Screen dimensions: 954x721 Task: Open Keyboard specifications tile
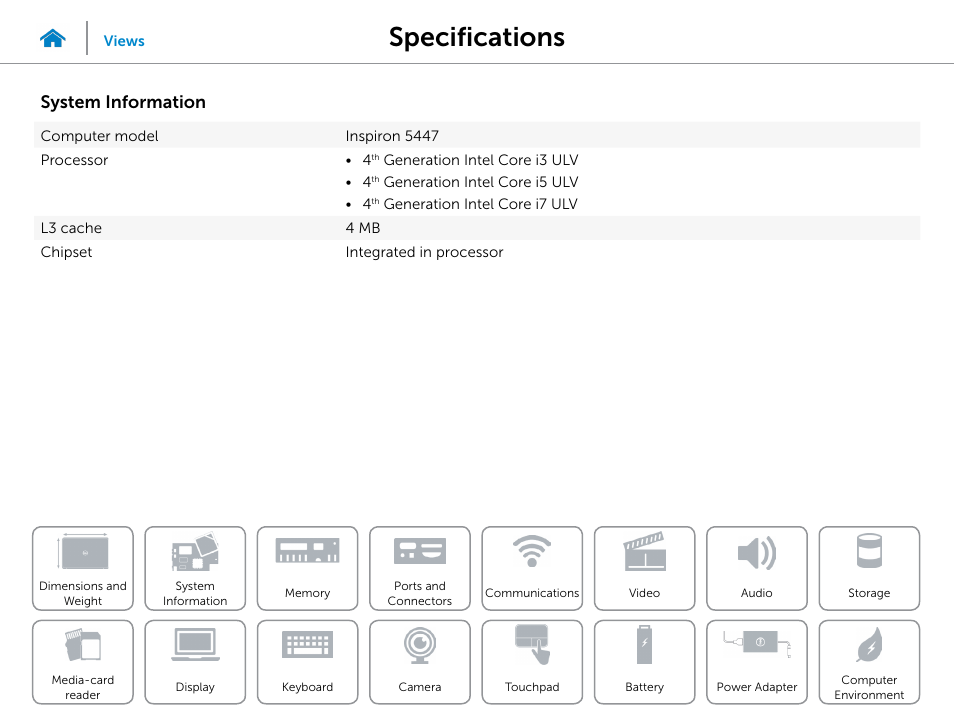(x=307, y=662)
